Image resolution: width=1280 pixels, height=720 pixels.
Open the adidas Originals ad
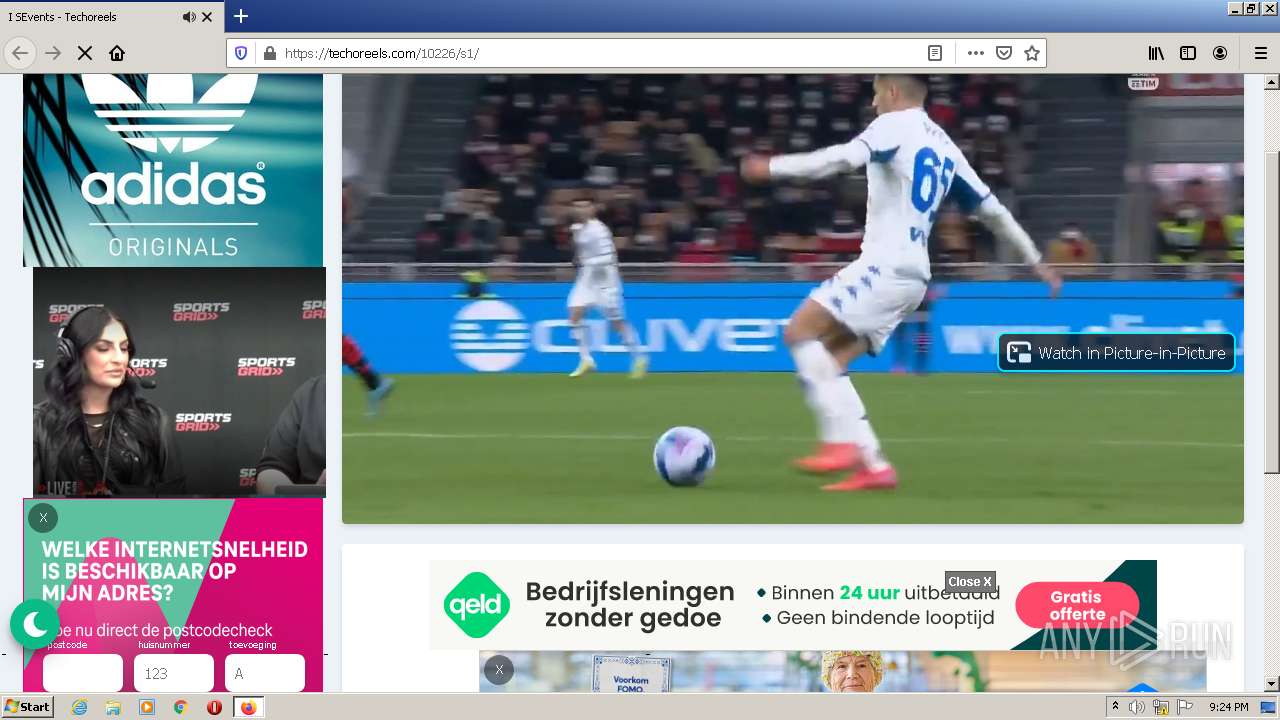point(173,170)
